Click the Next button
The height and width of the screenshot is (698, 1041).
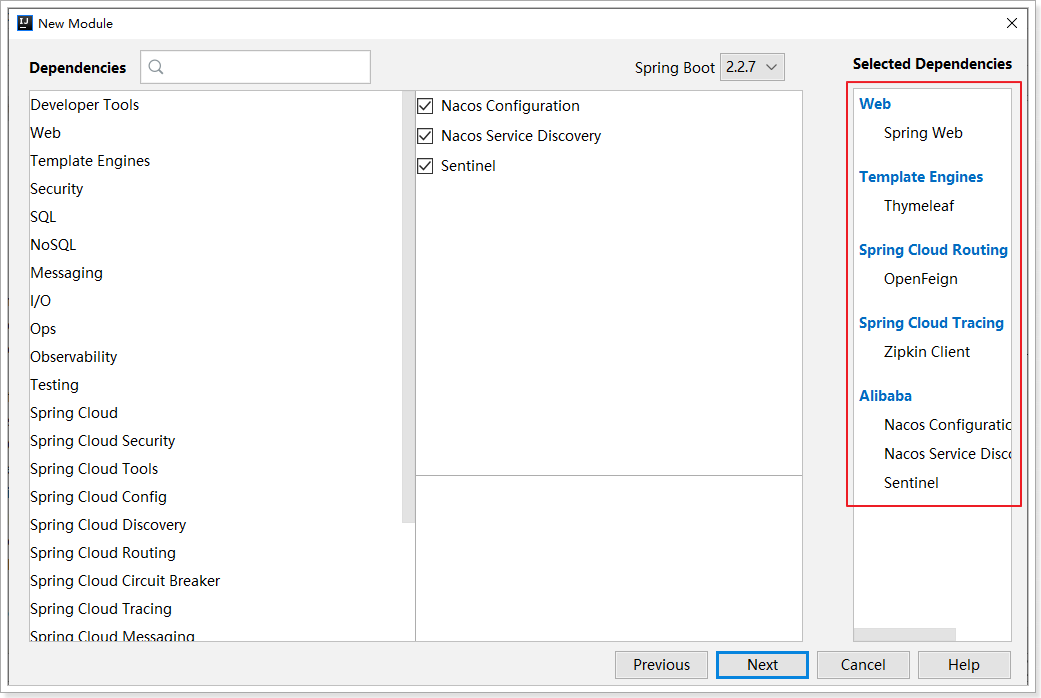coord(762,665)
